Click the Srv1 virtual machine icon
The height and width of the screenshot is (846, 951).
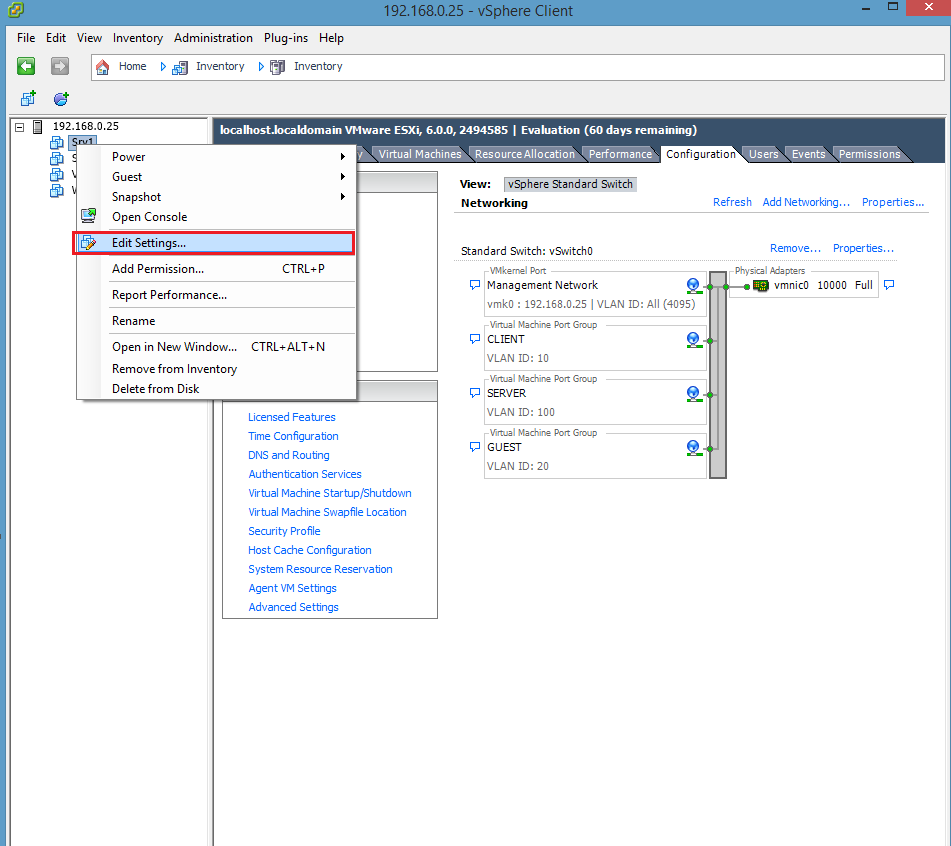pyautogui.click(x=56, y=143)
